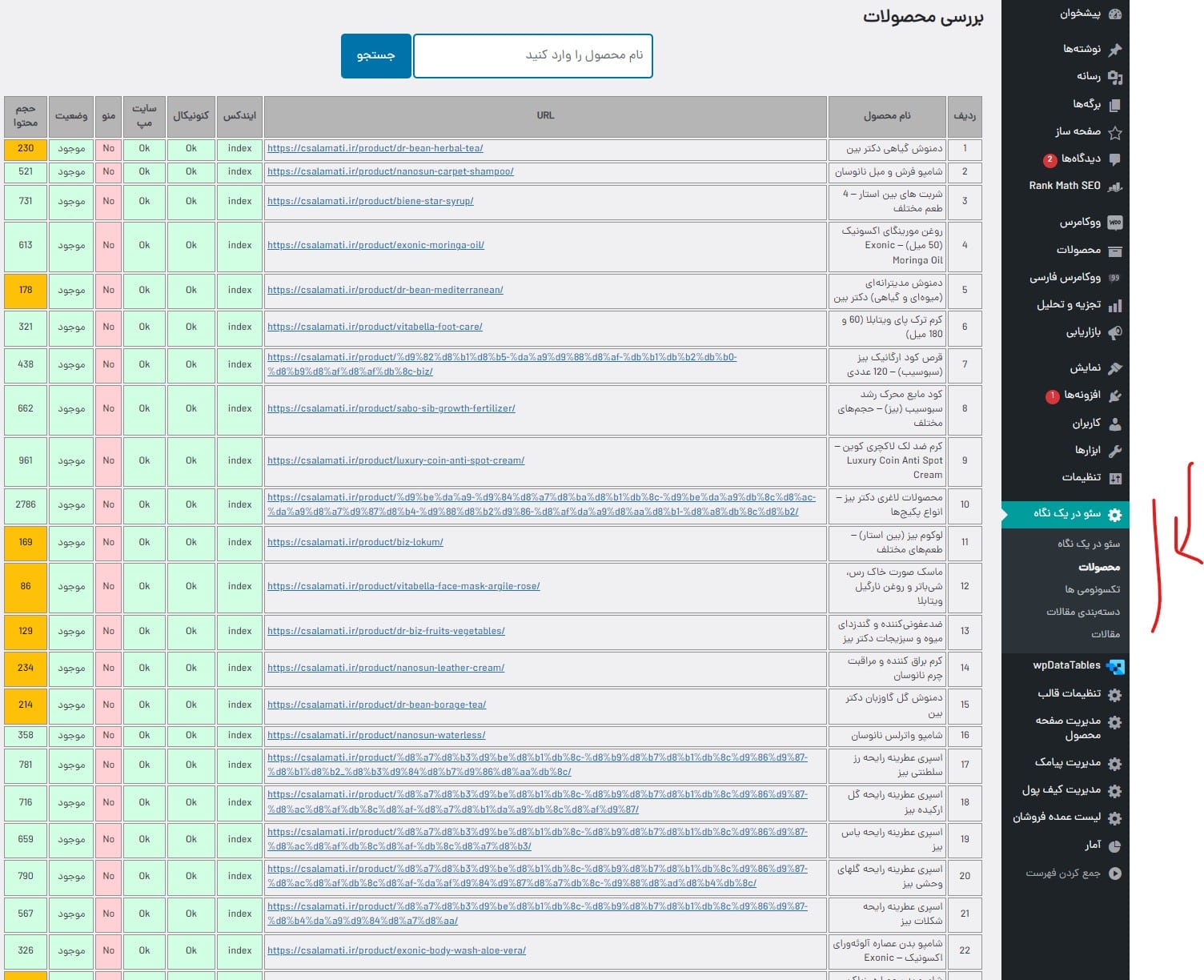1204x980 pixels.
Task: Click the بررسی محصولات page heading
Action: point(922,17)
